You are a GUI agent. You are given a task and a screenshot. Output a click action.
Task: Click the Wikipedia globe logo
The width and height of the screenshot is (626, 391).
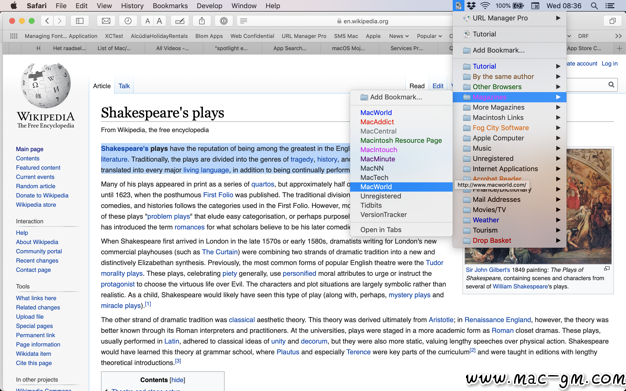(46, 85)
